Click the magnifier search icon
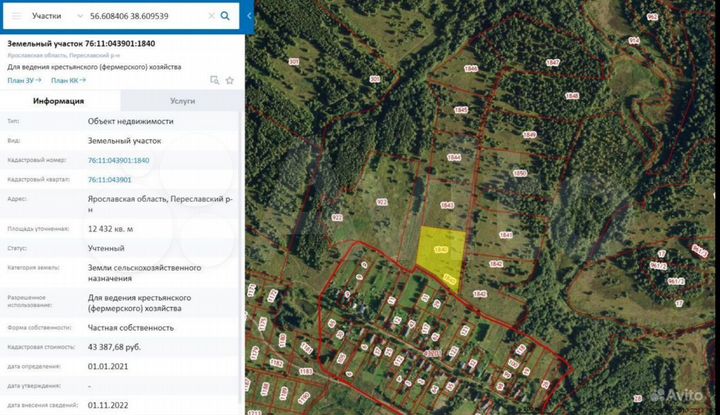This screenshot has width=720, height=415. click(x=226, y=17)
